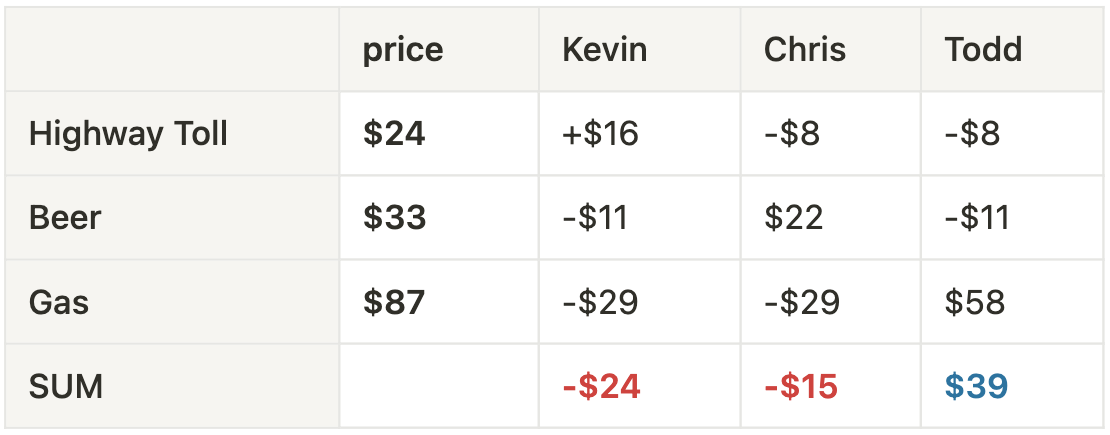
Task: Select the "Kevin" column header
Action: [604, 50]
